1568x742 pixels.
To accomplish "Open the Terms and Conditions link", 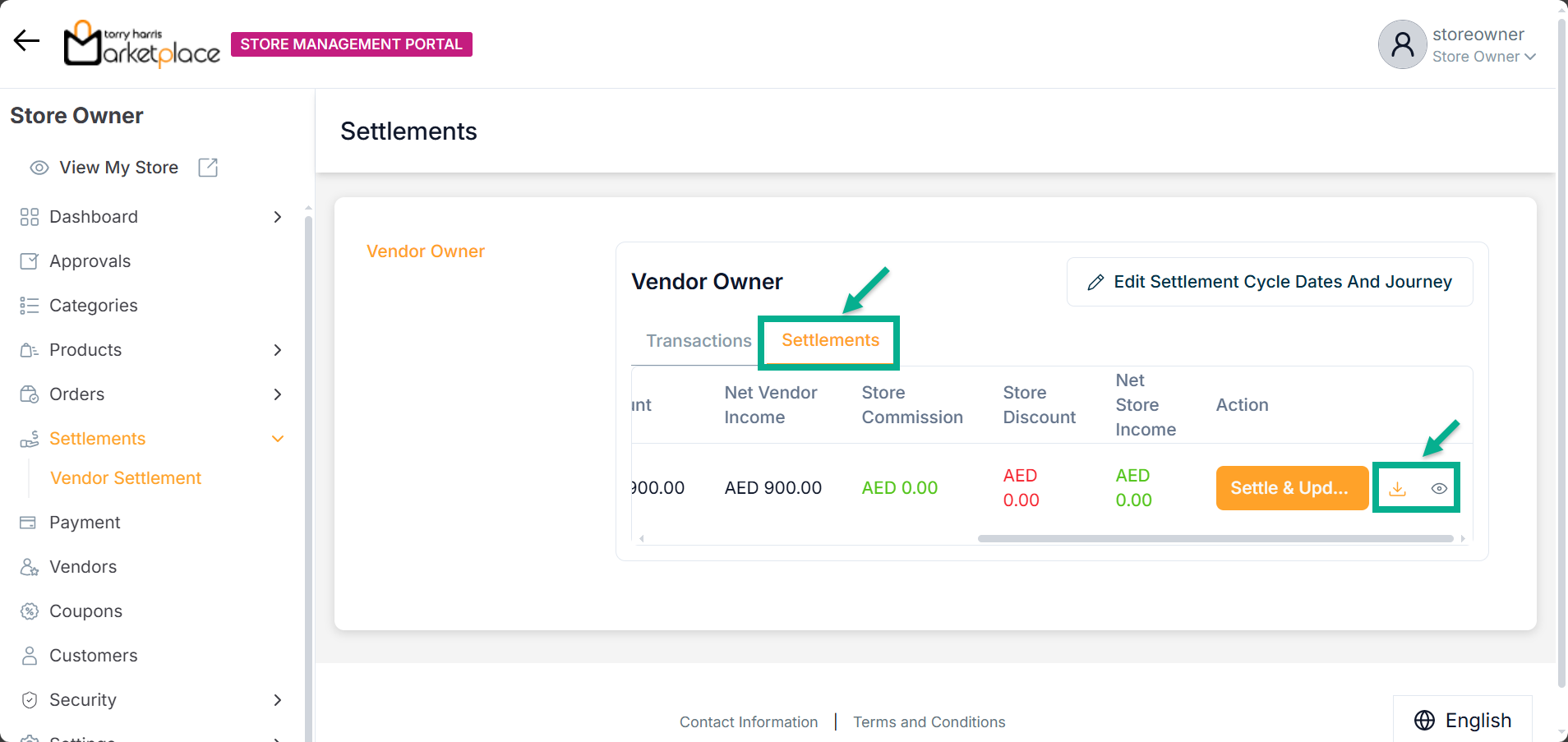I will 929,722.
